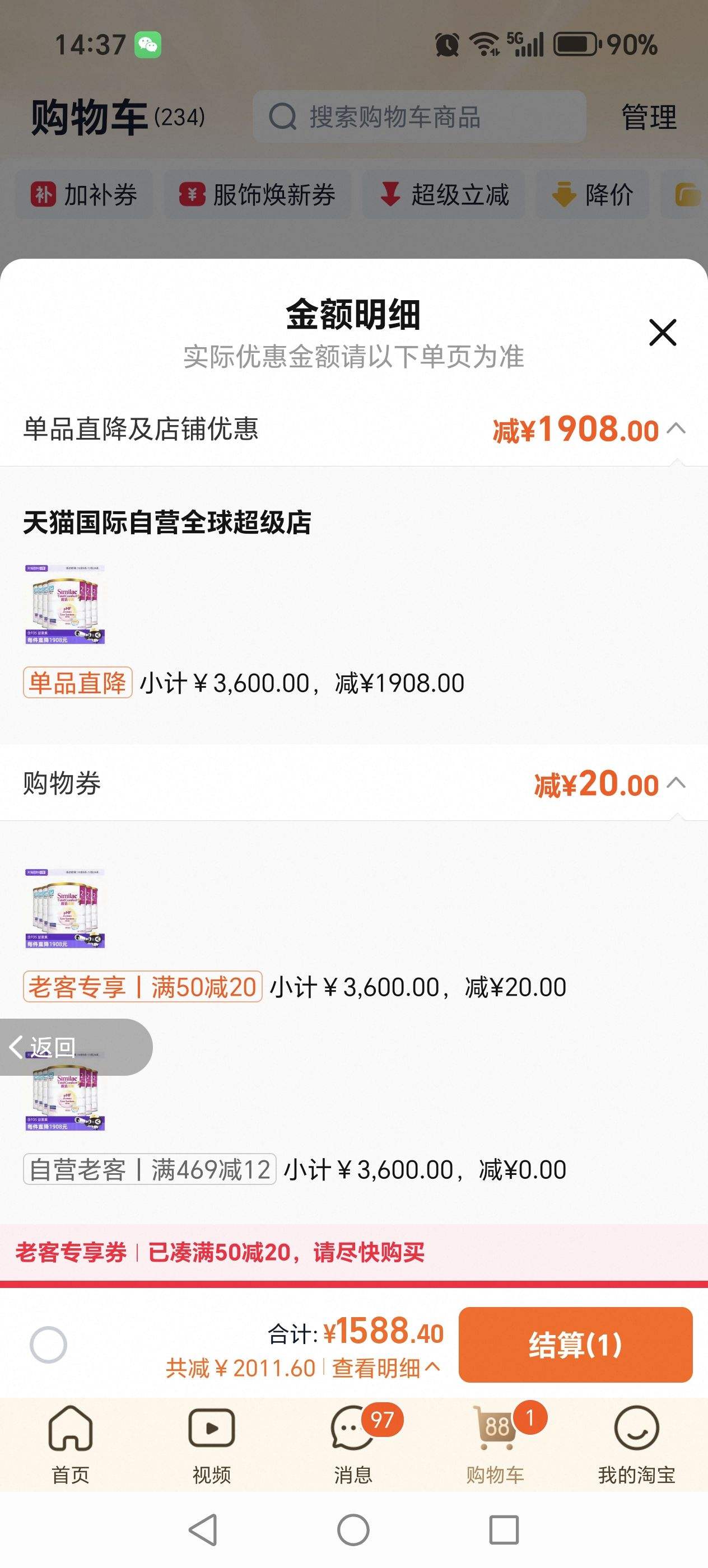The width and height of the screenshot is (708, 1568).
Task: Open Android recent apps square
Action: click(504, 1530)
